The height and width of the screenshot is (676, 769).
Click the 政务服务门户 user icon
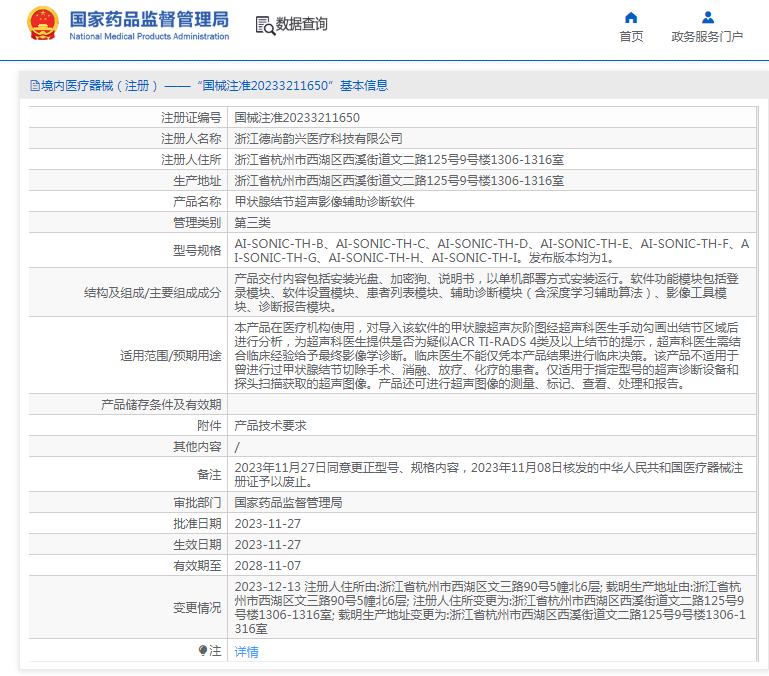click(x=707, y=18)
